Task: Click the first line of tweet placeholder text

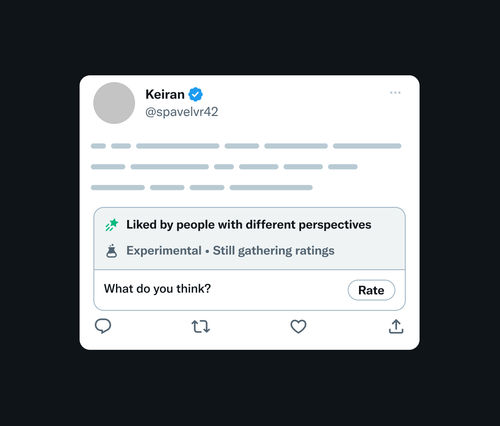Action: [246, 146]
